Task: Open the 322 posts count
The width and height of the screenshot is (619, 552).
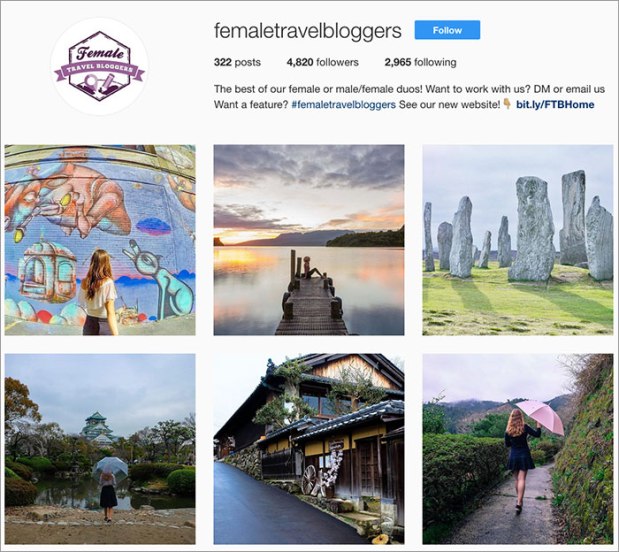Action: click(237, 62)
